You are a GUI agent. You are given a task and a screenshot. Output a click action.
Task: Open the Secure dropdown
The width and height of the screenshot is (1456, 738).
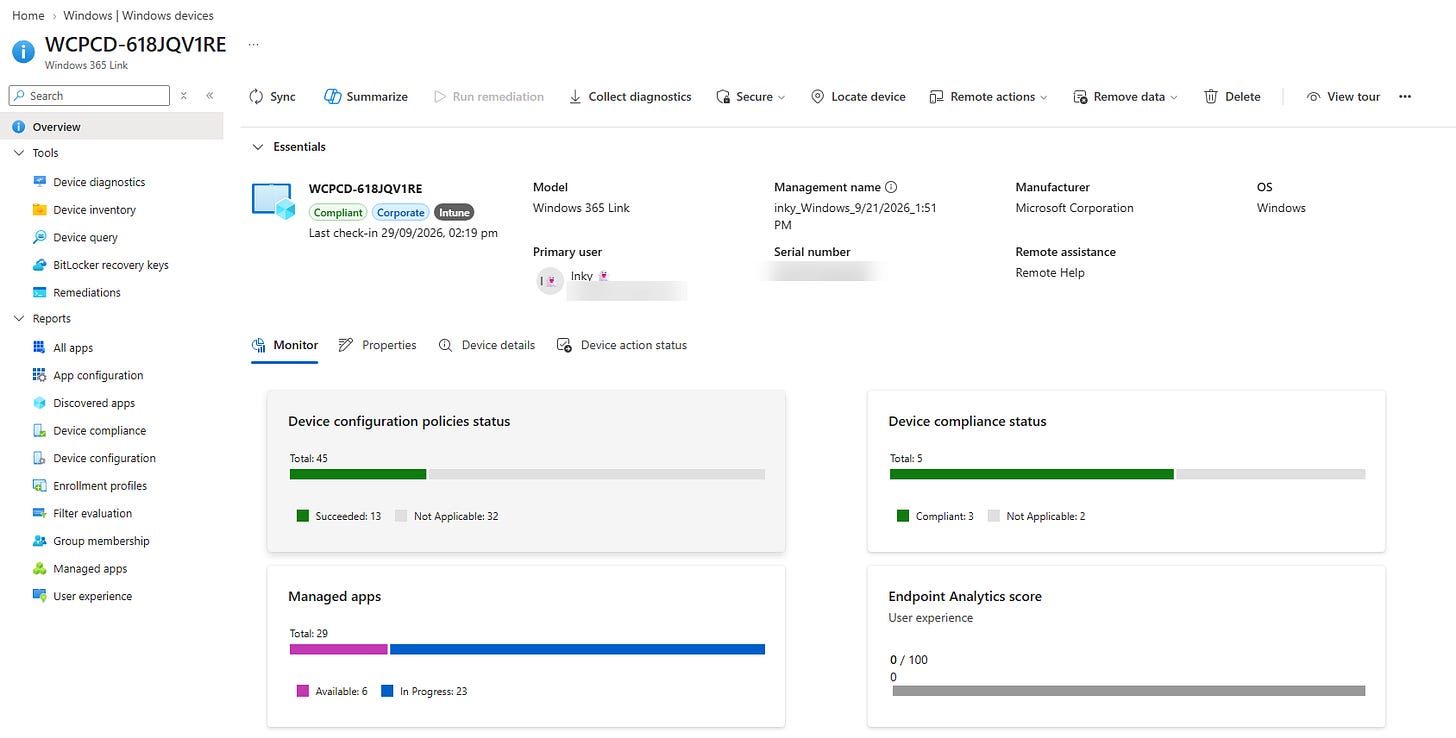[751, 97]
